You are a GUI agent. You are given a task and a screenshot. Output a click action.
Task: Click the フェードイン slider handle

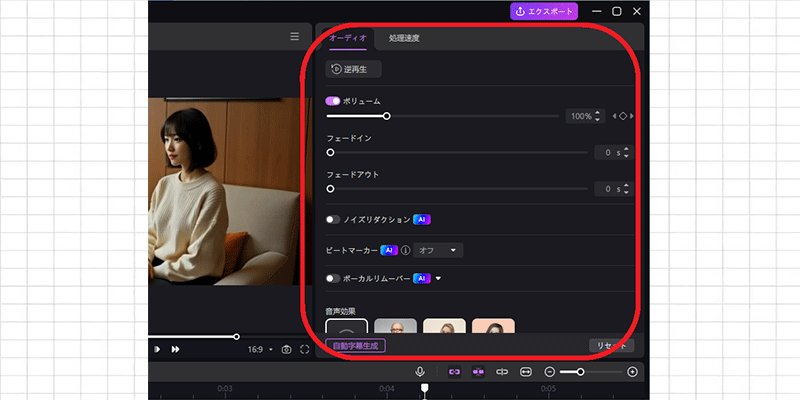pos(330,153)
